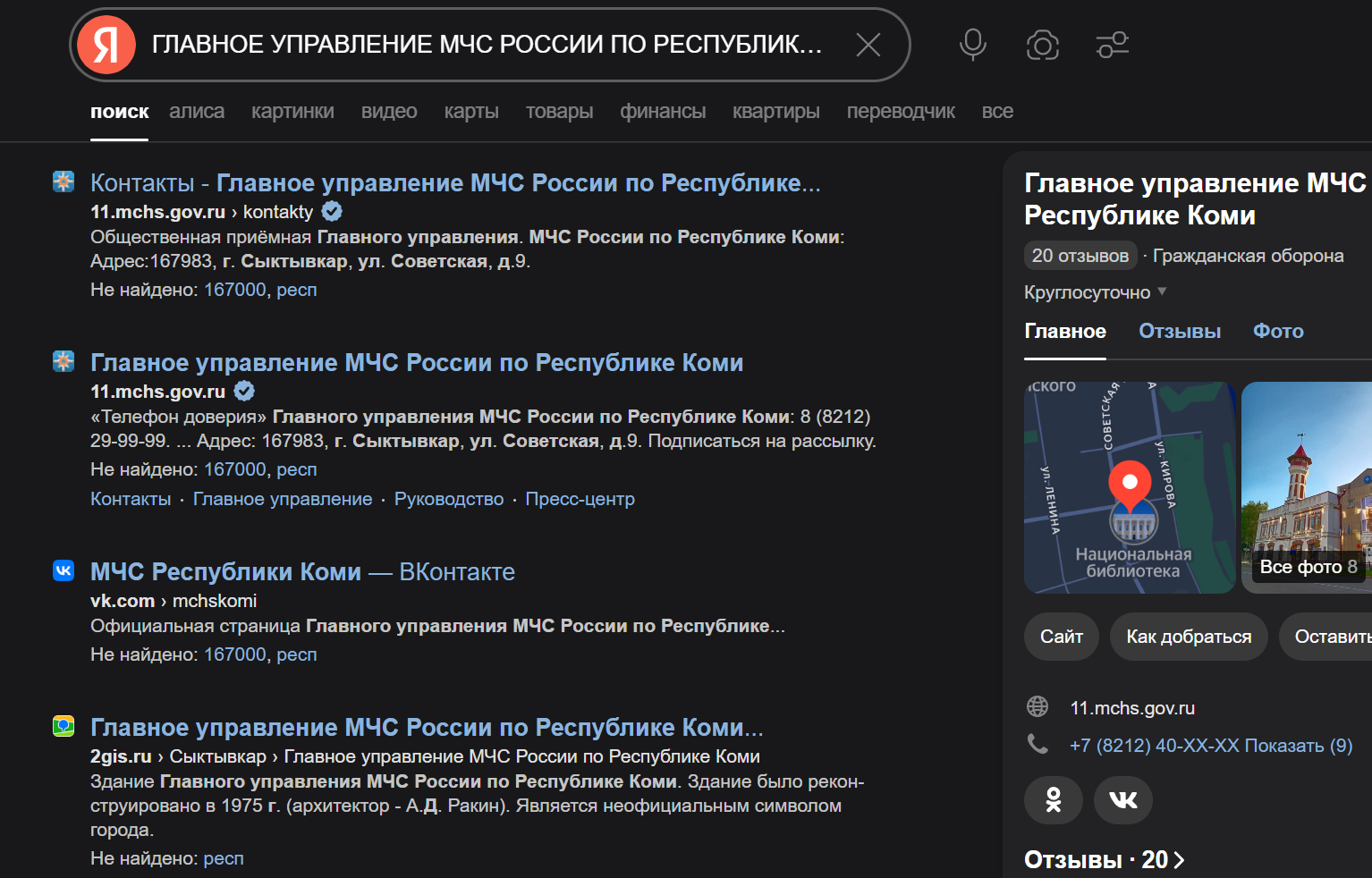
Task: Open the Отзывы tab in organization card
Action: [x=1179, y=332]
